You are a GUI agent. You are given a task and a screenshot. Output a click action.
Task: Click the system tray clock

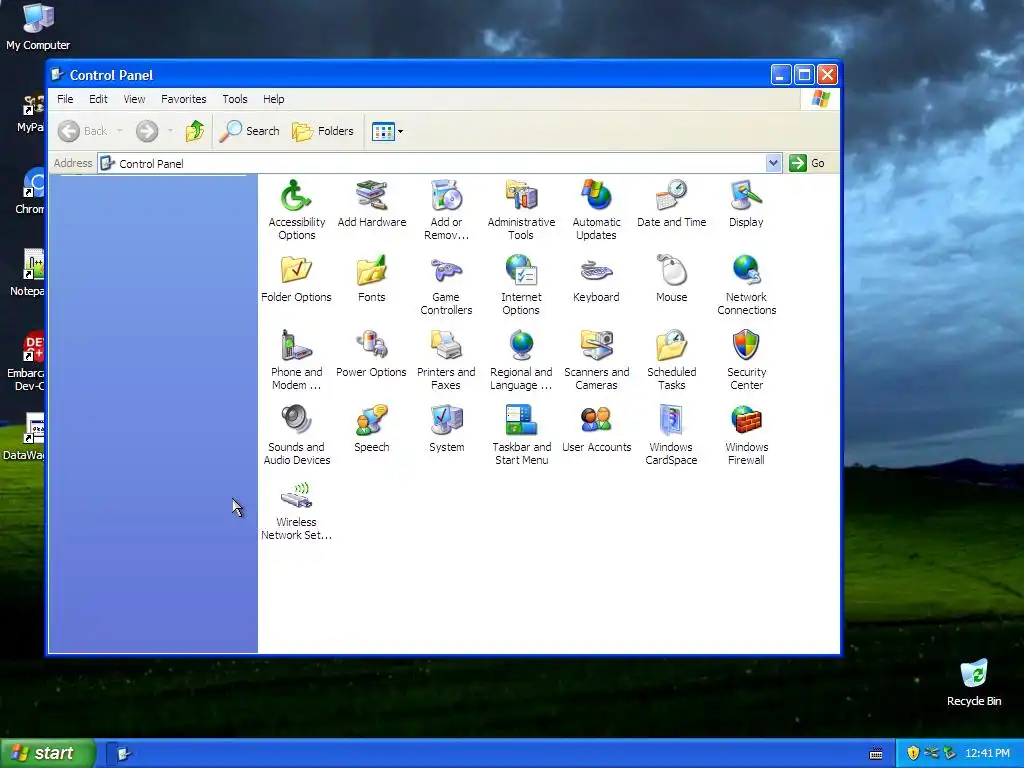pyautogui.click(x=987, y=754)
